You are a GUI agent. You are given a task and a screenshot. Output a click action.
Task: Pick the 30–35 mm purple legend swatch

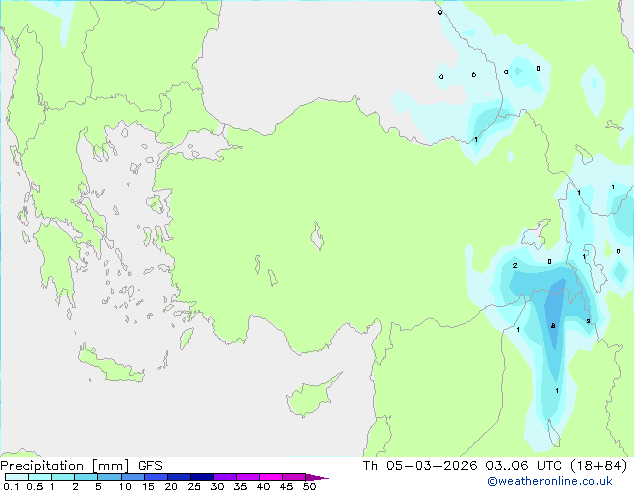224,477
